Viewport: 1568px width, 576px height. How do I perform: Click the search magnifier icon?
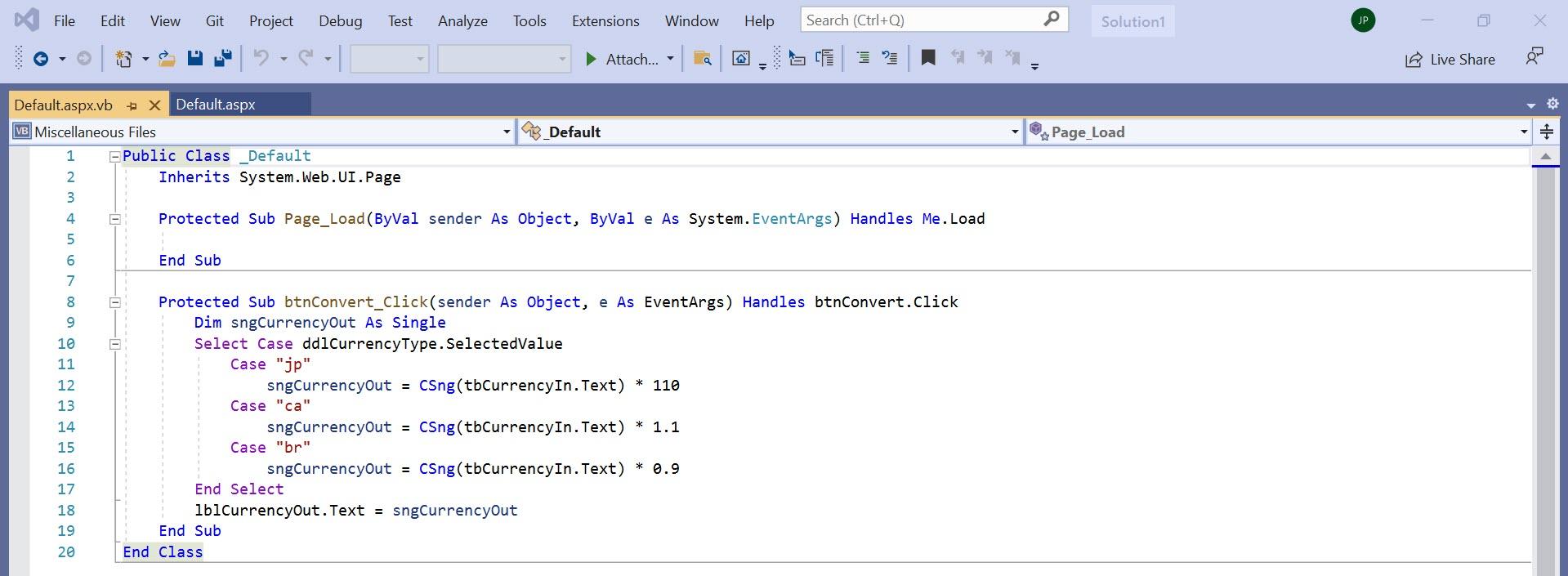coord(1052,19)
